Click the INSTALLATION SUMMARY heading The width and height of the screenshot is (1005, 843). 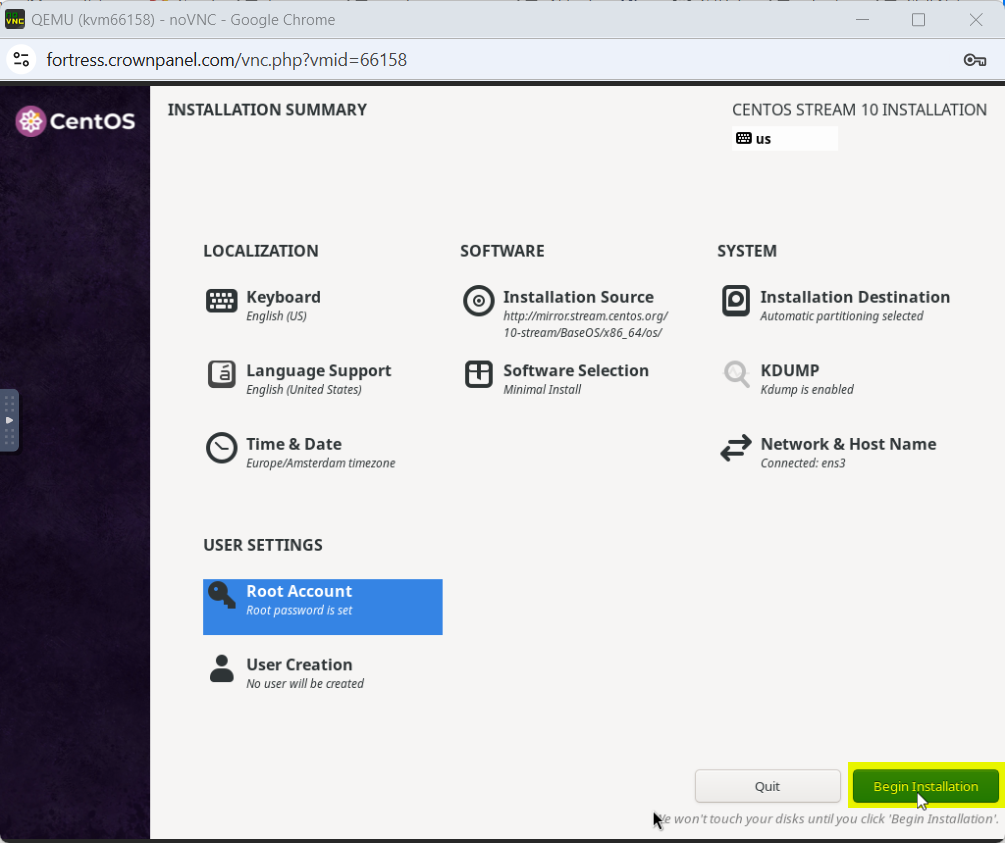pyautogui.click(x=267, y=110)
